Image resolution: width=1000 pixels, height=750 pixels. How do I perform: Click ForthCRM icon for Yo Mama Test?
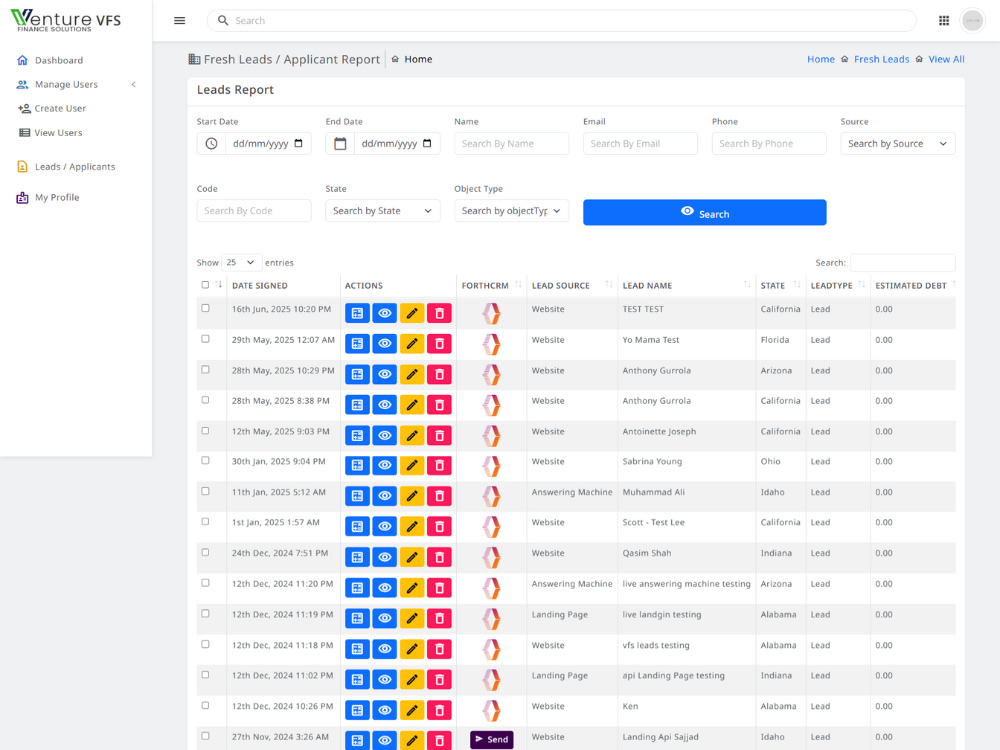(491, 344)
